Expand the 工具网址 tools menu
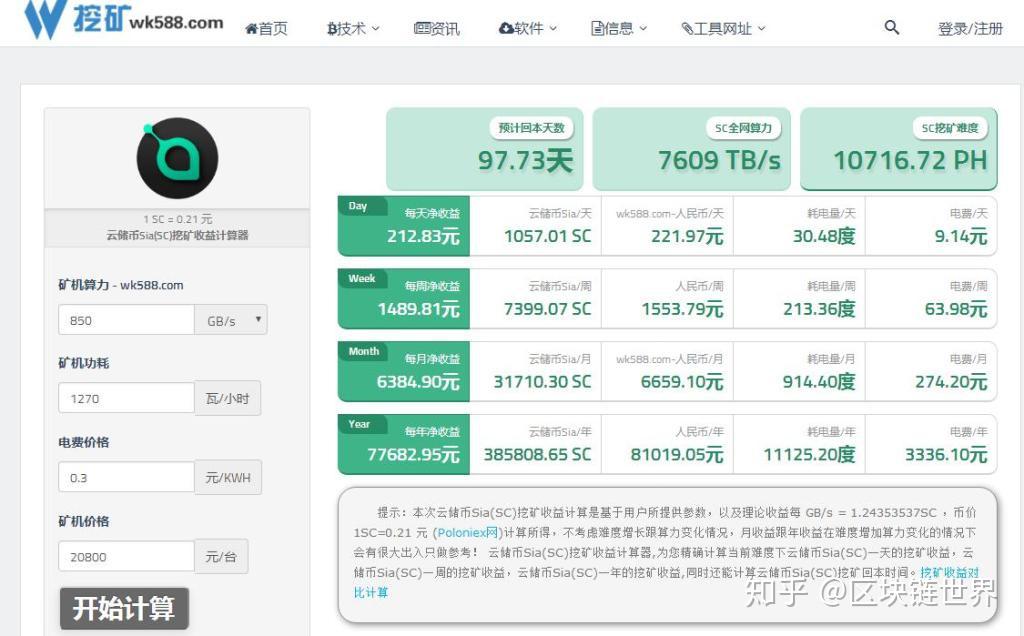This screenshot has width=1024, height=636. pos(723,29)
